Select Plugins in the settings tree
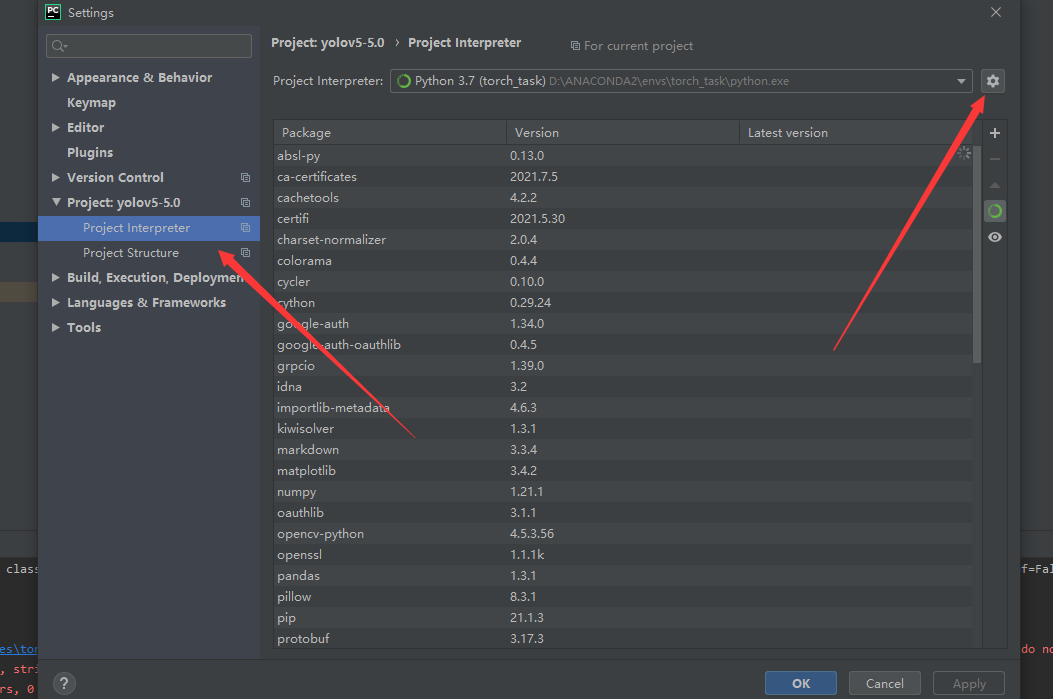The image size is (1053, 699). [x=90, y=152]
